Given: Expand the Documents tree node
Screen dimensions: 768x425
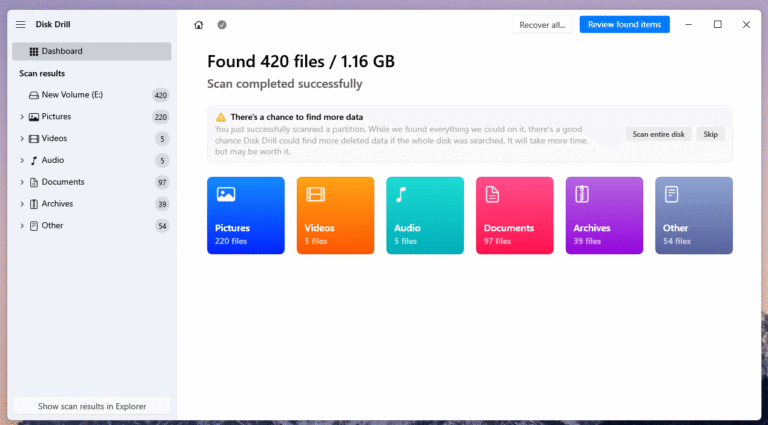Looking at the screenshot, I should [x=22, y=182].
